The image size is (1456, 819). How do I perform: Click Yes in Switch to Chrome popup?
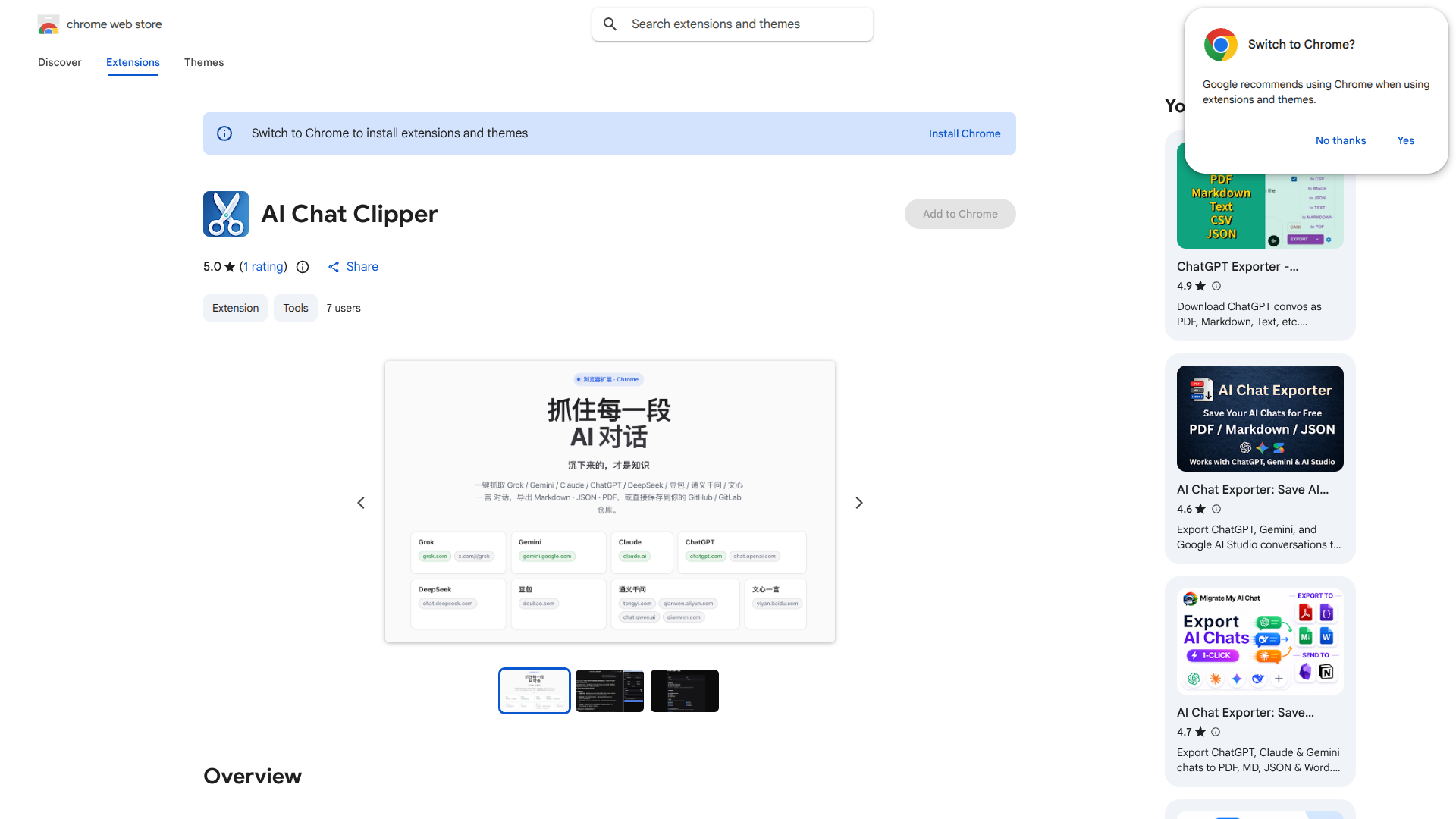[1406, 140]
